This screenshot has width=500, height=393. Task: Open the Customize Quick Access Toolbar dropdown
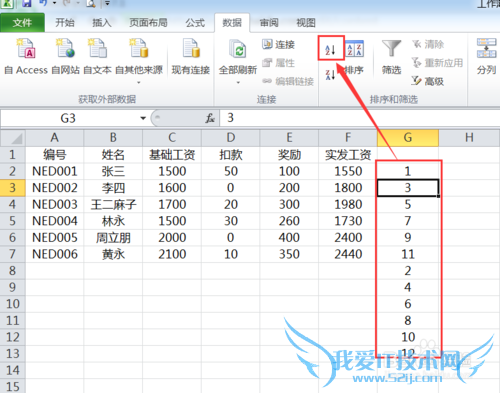107,4
